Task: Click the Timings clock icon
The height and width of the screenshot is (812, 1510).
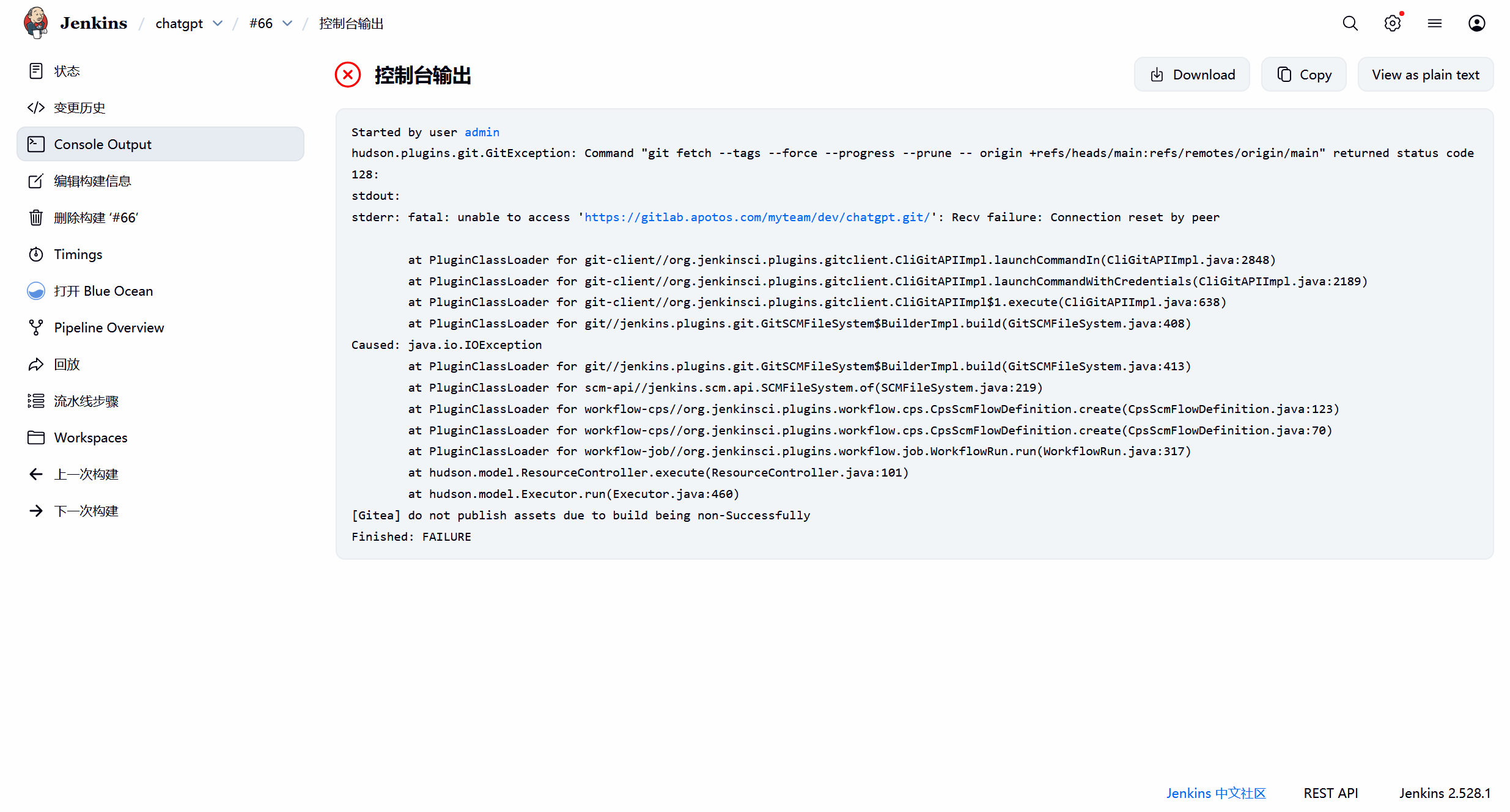Action: click(36, 254)
